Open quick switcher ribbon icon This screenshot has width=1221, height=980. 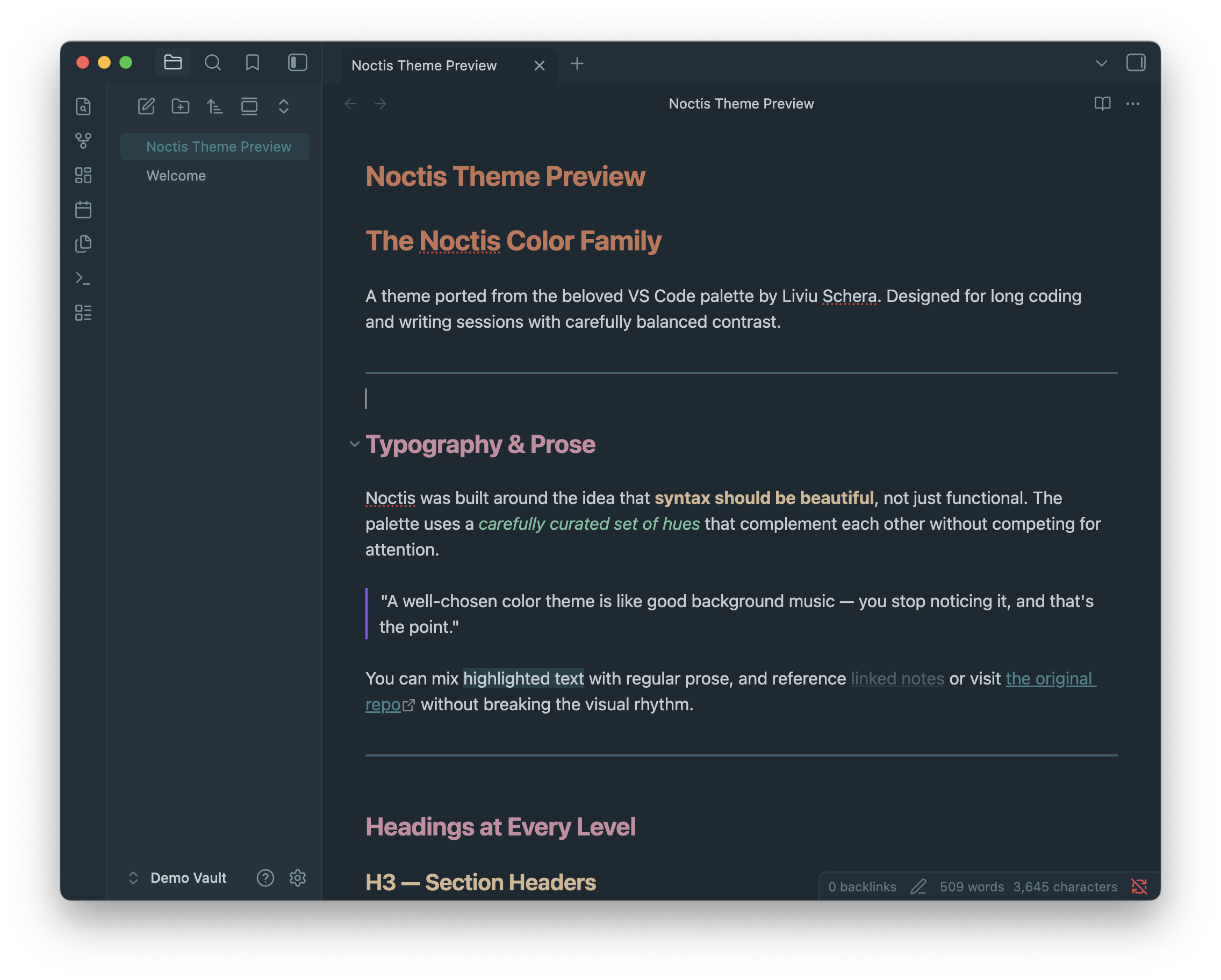(x=83, y=106)
